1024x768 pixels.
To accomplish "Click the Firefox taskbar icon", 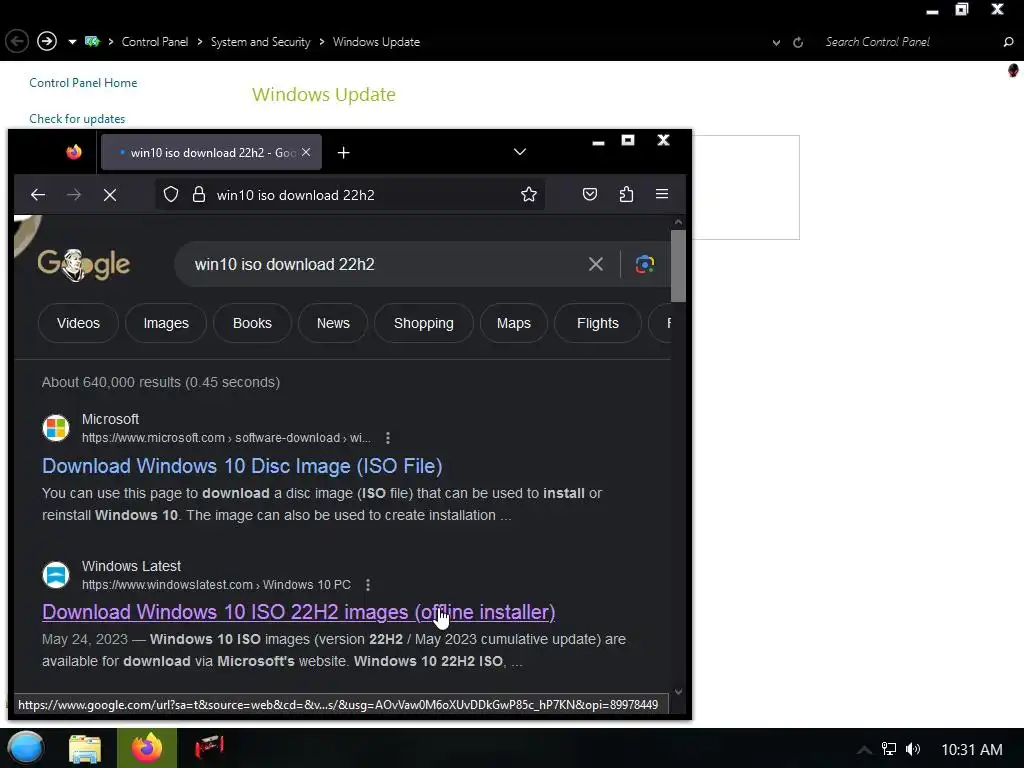I will 147,748.
